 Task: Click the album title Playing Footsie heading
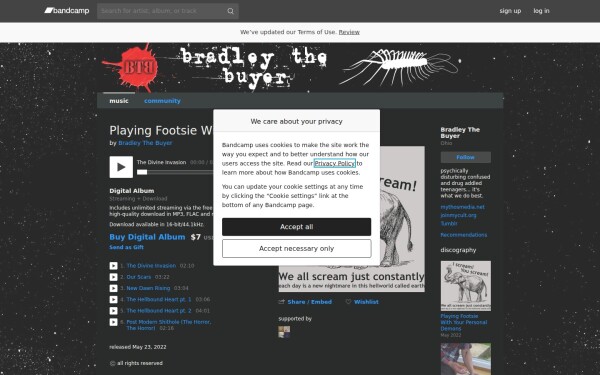pyautogui.click(x=161, y=130)
